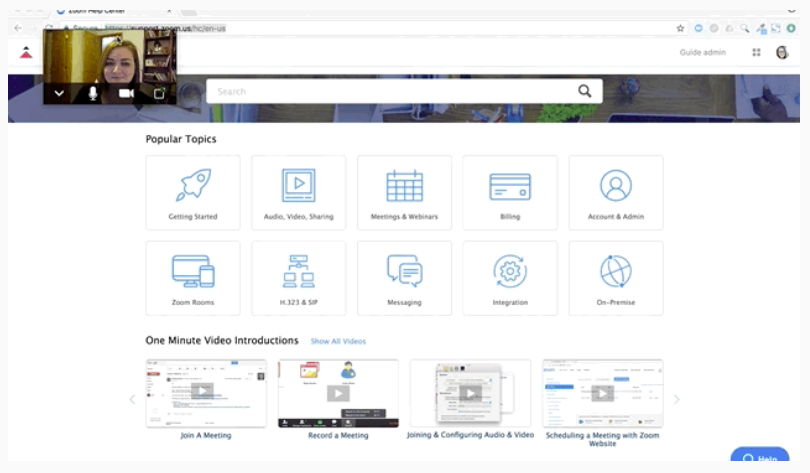Image resolution: width=810 pixels, height=473 pixels.
Task: Show previous videos with left carousel arrow
Action: [x=132, y=399]
